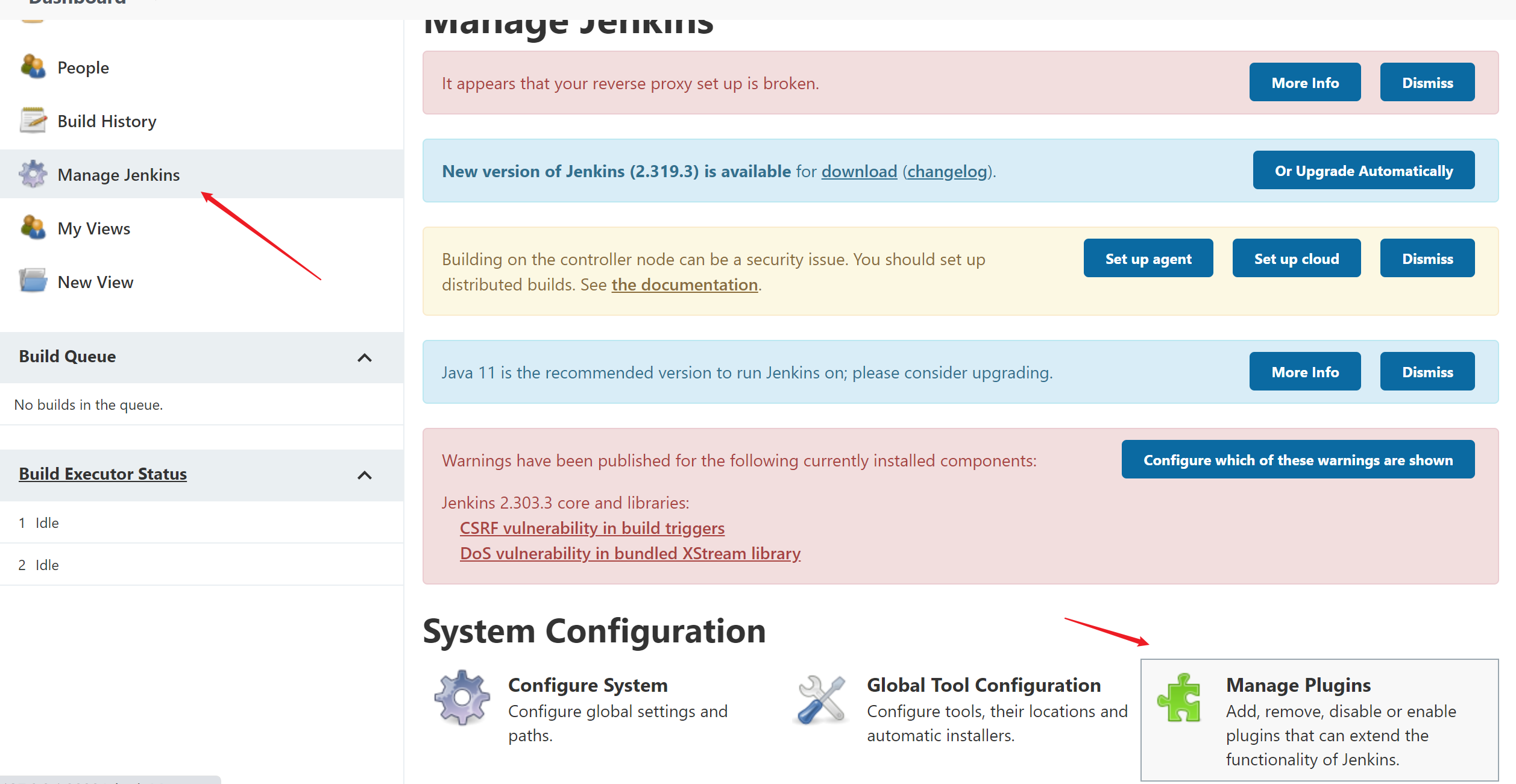Dismiss the Java 11 recommendation notice

[x=1427, y=372]
